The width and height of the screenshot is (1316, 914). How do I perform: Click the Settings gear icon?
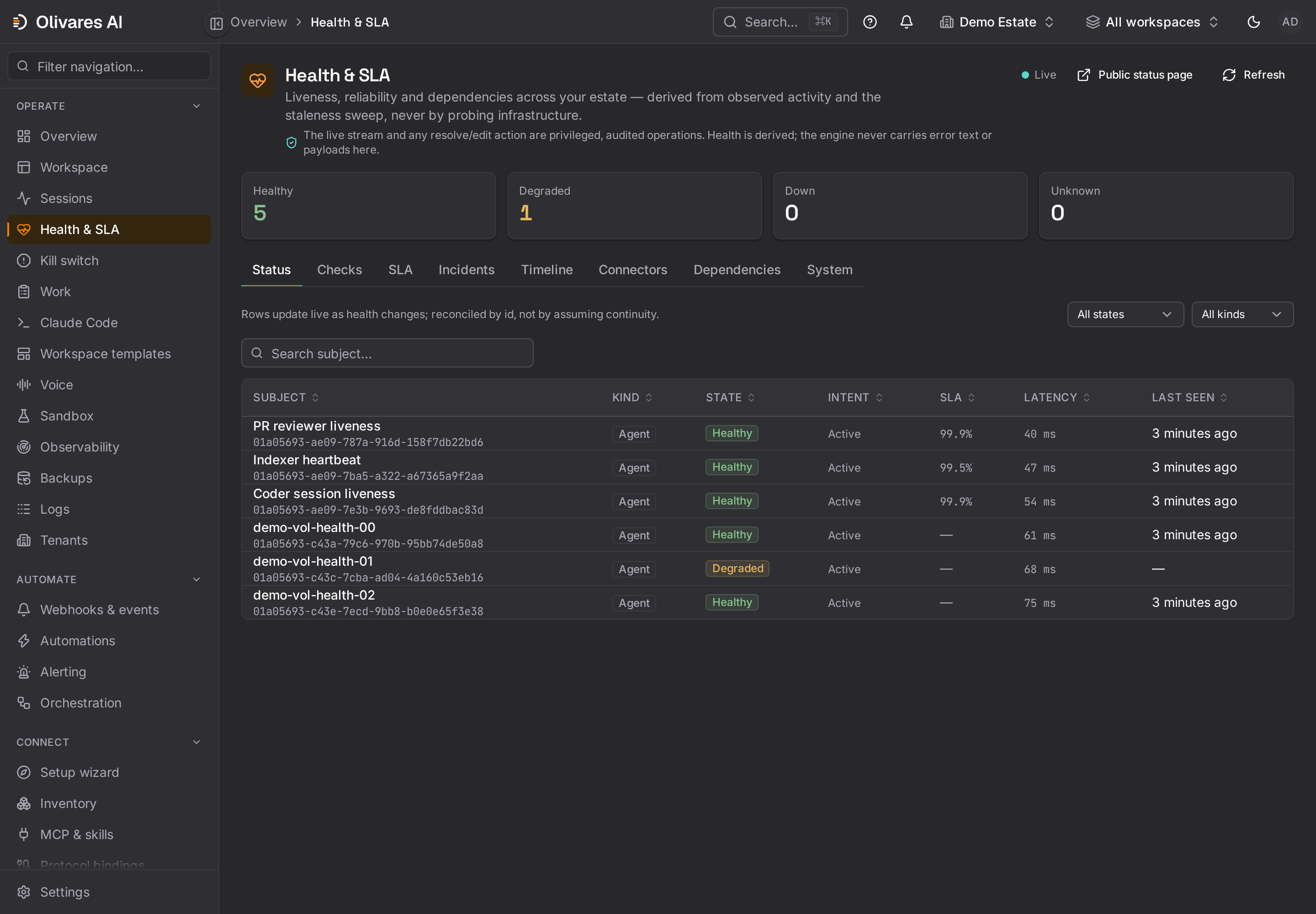click(x=23, y=892)
